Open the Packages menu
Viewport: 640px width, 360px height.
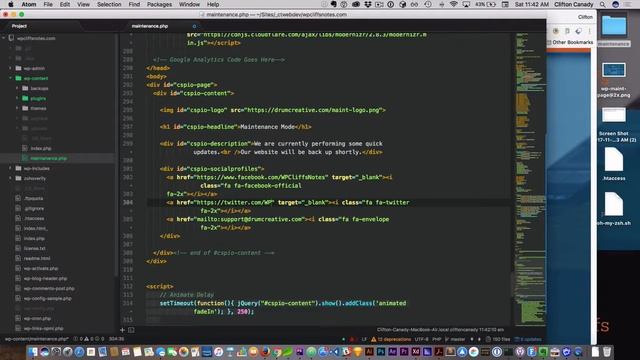pyautogui.click(x=159, y=4)
